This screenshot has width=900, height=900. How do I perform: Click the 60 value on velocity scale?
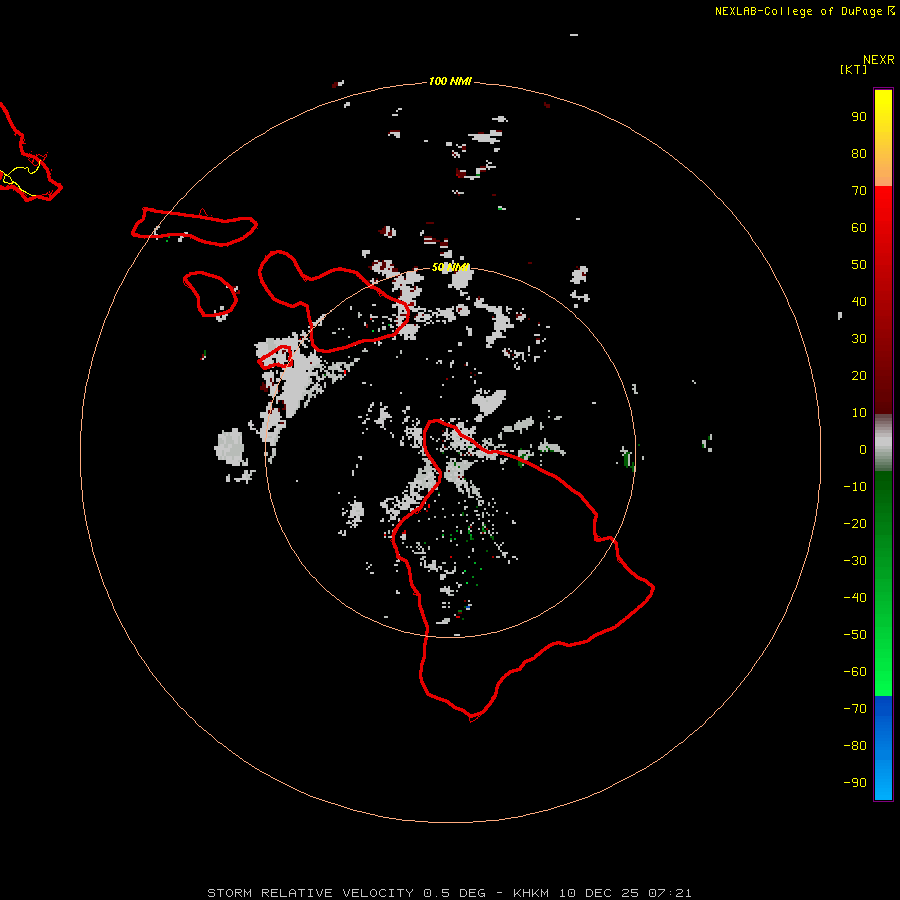(x=859, y=227)
